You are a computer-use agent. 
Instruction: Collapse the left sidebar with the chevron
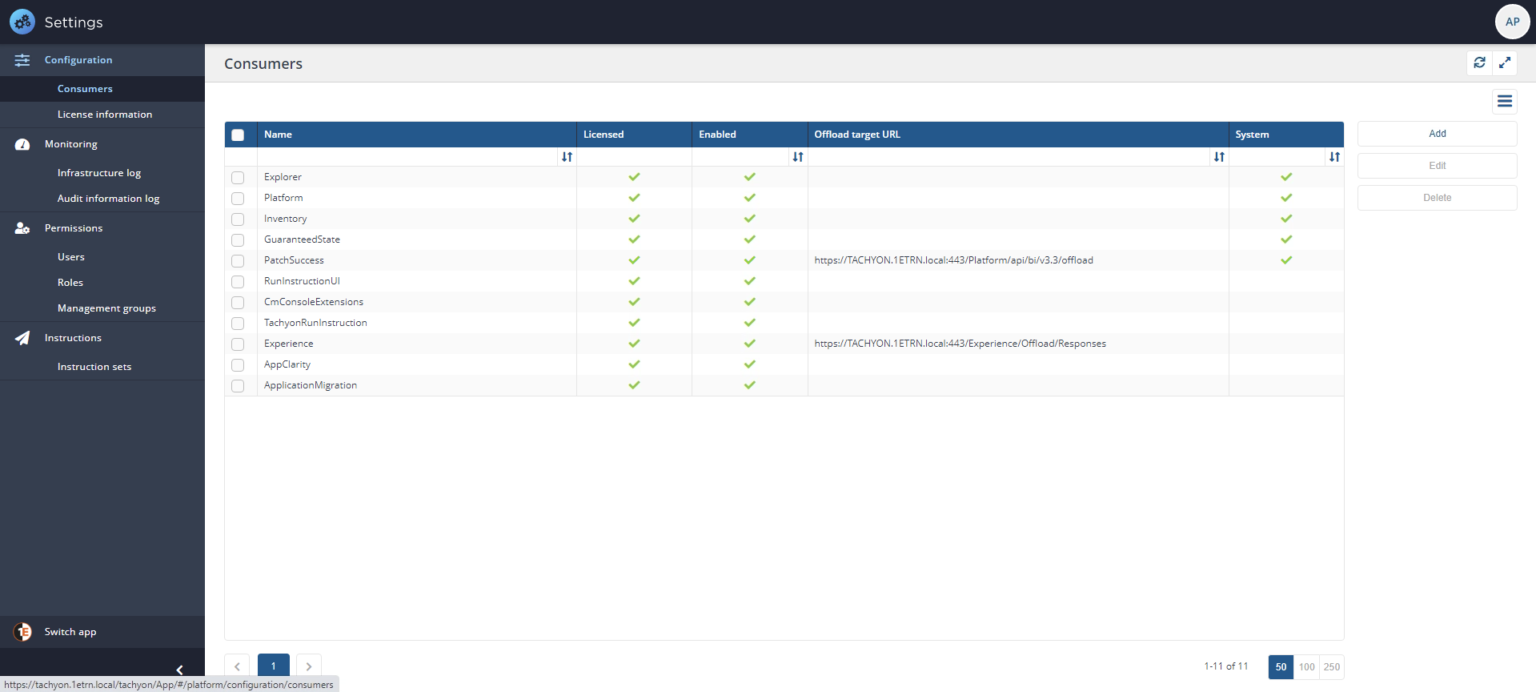click(x=179, y=670)
